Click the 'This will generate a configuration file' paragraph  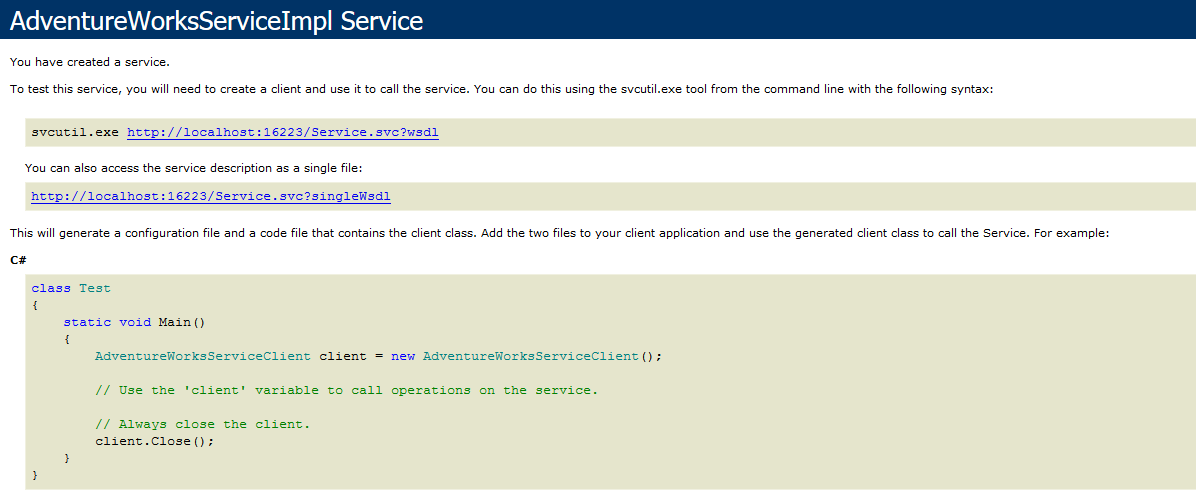(559, 233)
